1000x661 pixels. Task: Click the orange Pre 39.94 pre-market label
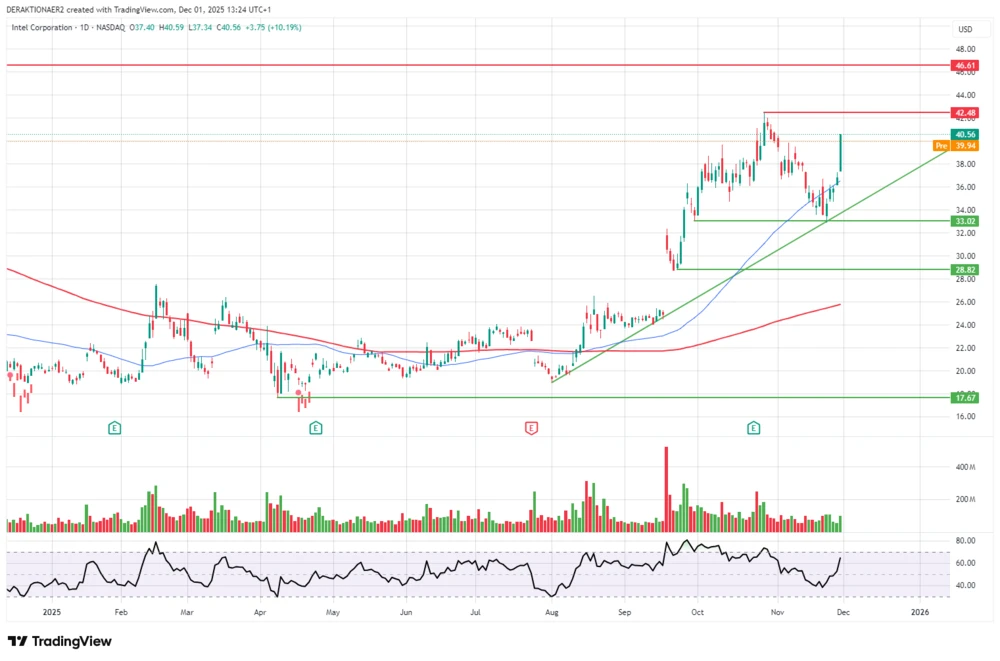(x=955, y=146)
